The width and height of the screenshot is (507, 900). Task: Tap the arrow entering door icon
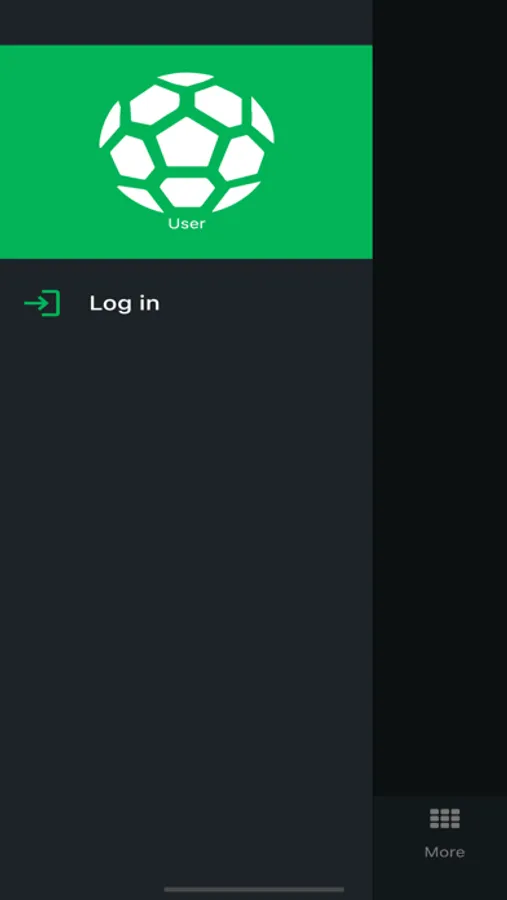42,304
